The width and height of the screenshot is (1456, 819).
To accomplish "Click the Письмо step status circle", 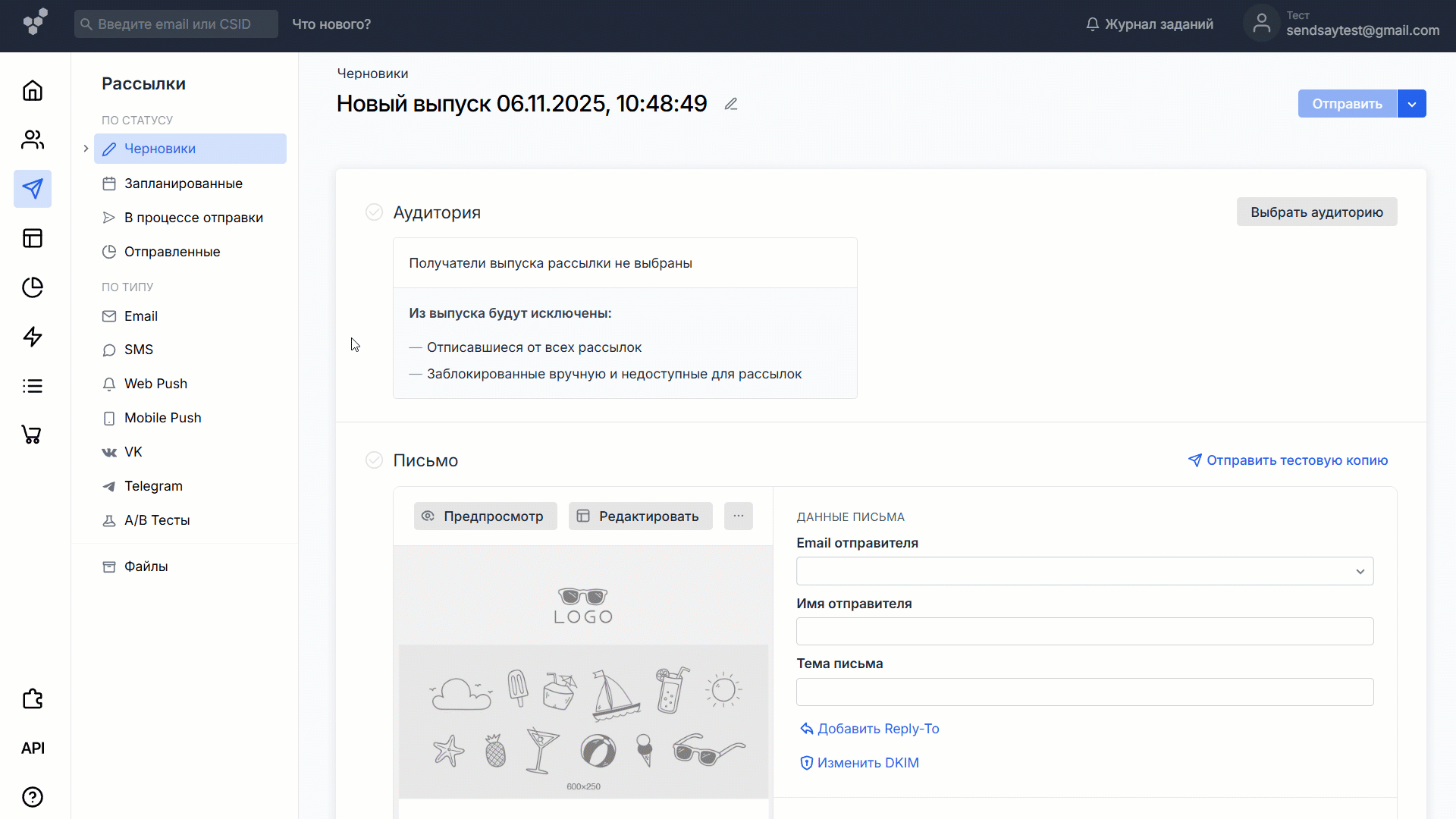I will pyautogui.click(x=374, y=460).
